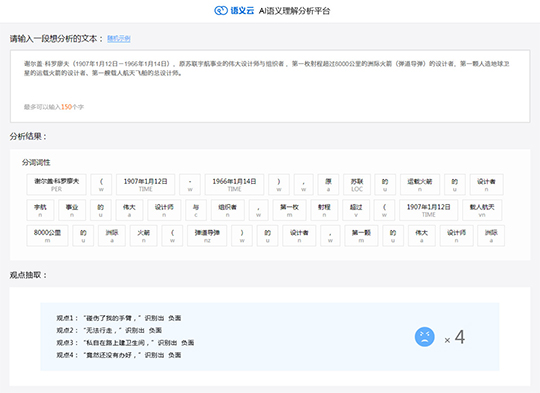Click the 观点3 opinion line
Screen dimensions: 540x393
(x=125, y=343)
